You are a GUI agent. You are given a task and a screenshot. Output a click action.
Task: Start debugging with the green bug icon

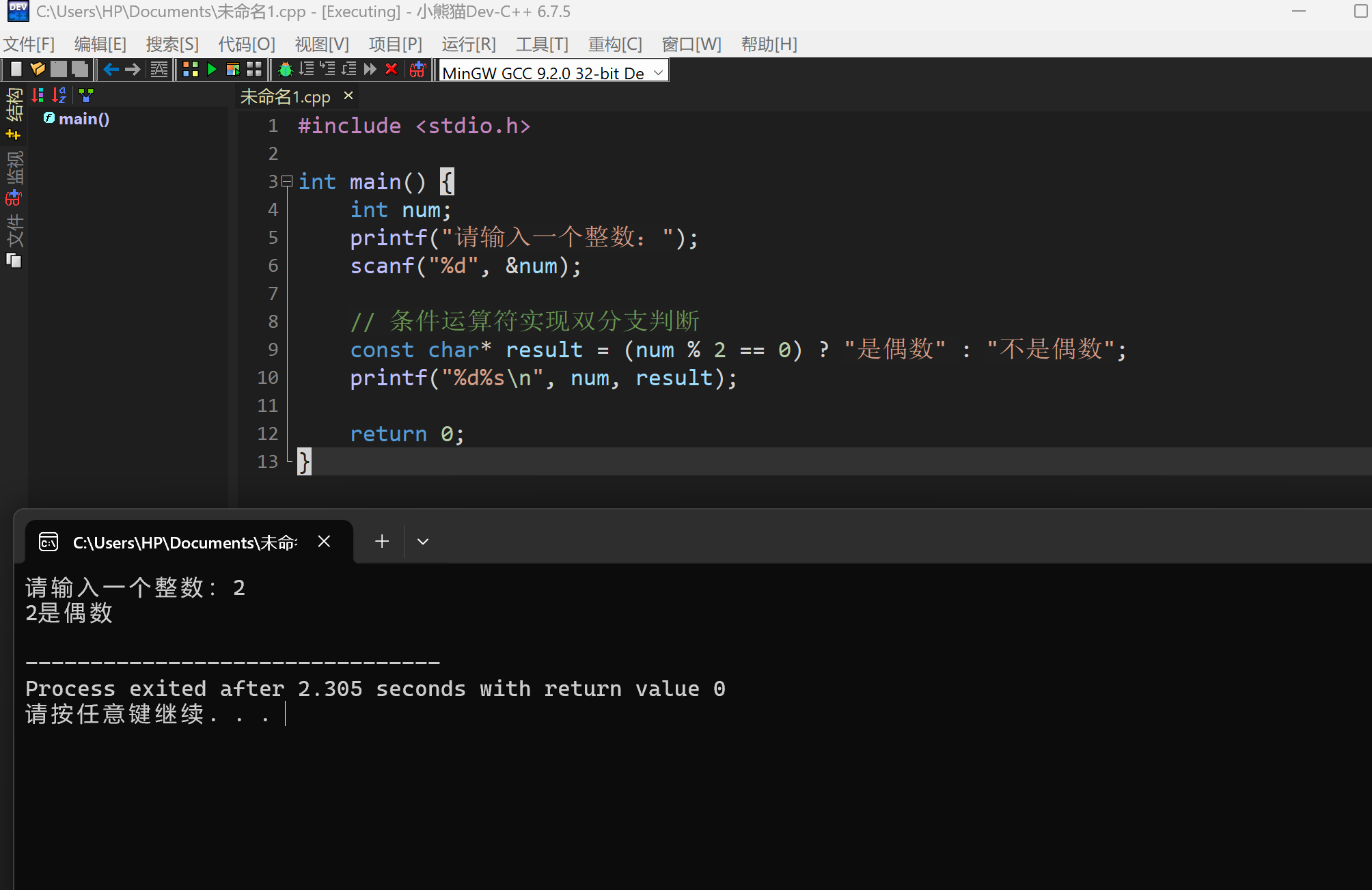[286, 69]
